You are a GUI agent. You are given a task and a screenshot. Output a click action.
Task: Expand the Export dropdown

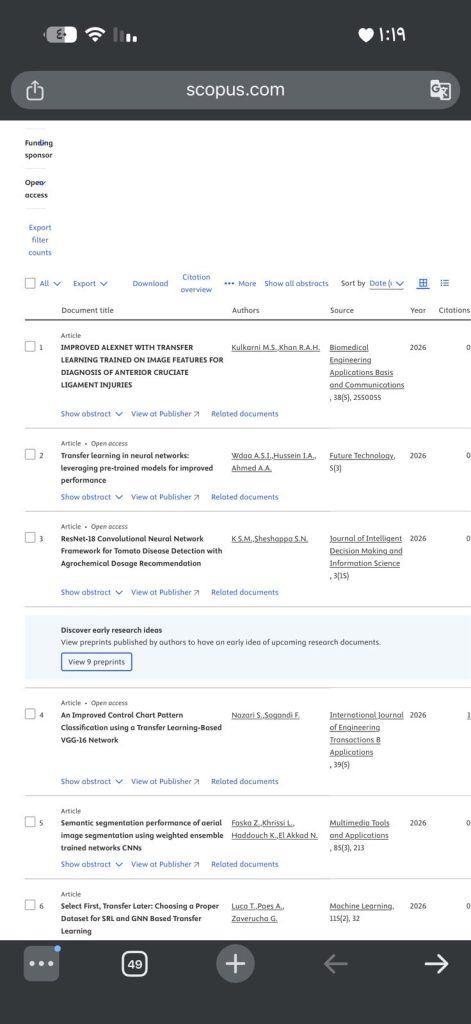pyautogui.click(x=90, y=283)
